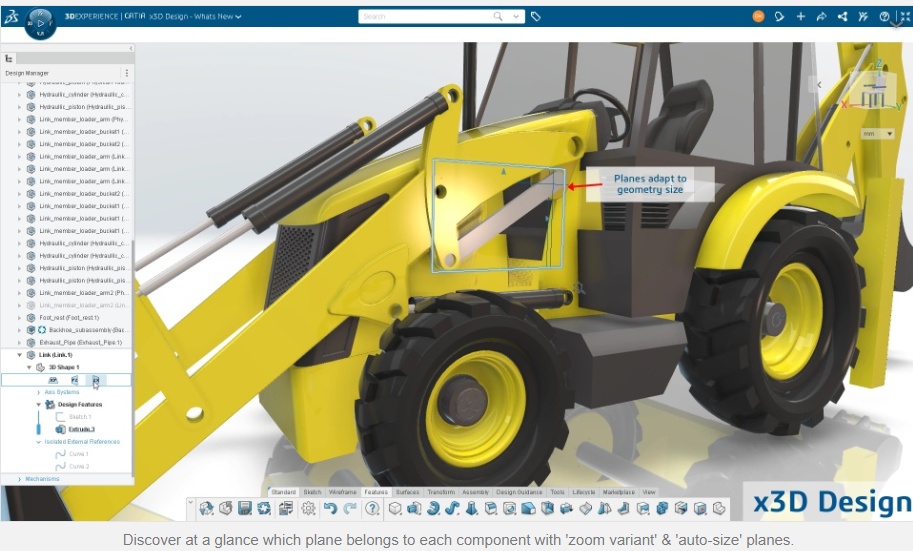This screenshot has width=913, height=551.
Task: Select the Loft feature icon
Action: pos(472,508)
